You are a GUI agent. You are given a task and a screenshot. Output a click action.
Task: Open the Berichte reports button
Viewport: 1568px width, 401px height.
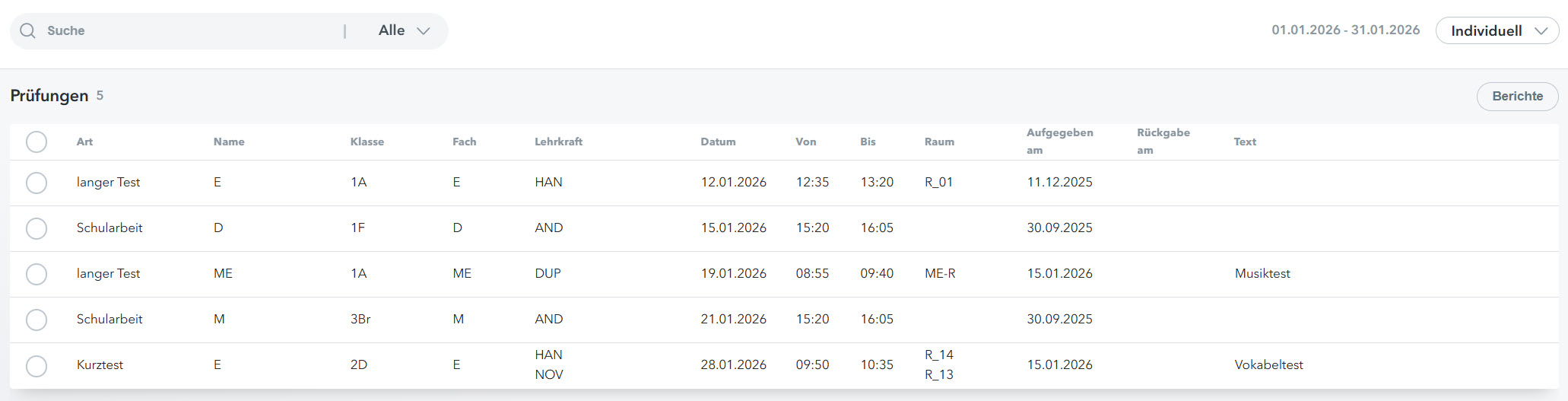(1517, 97)
